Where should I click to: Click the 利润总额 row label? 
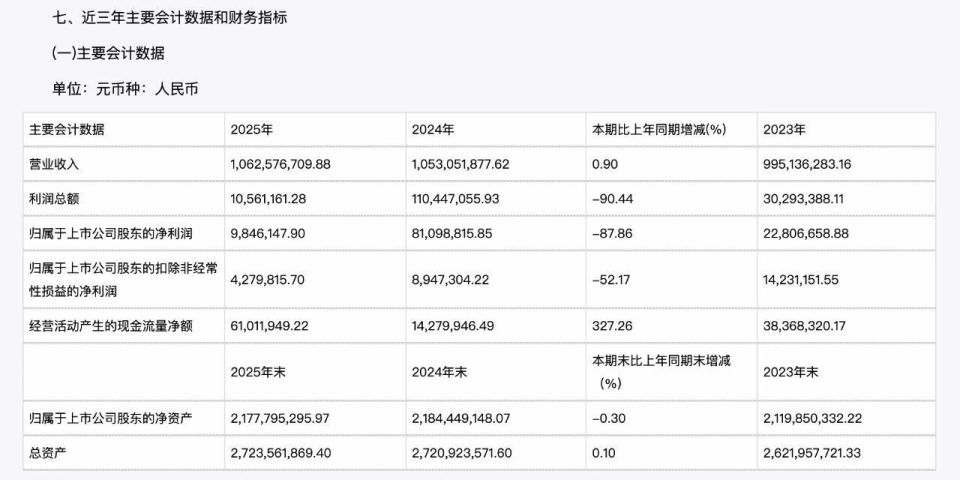pos(54,199)
